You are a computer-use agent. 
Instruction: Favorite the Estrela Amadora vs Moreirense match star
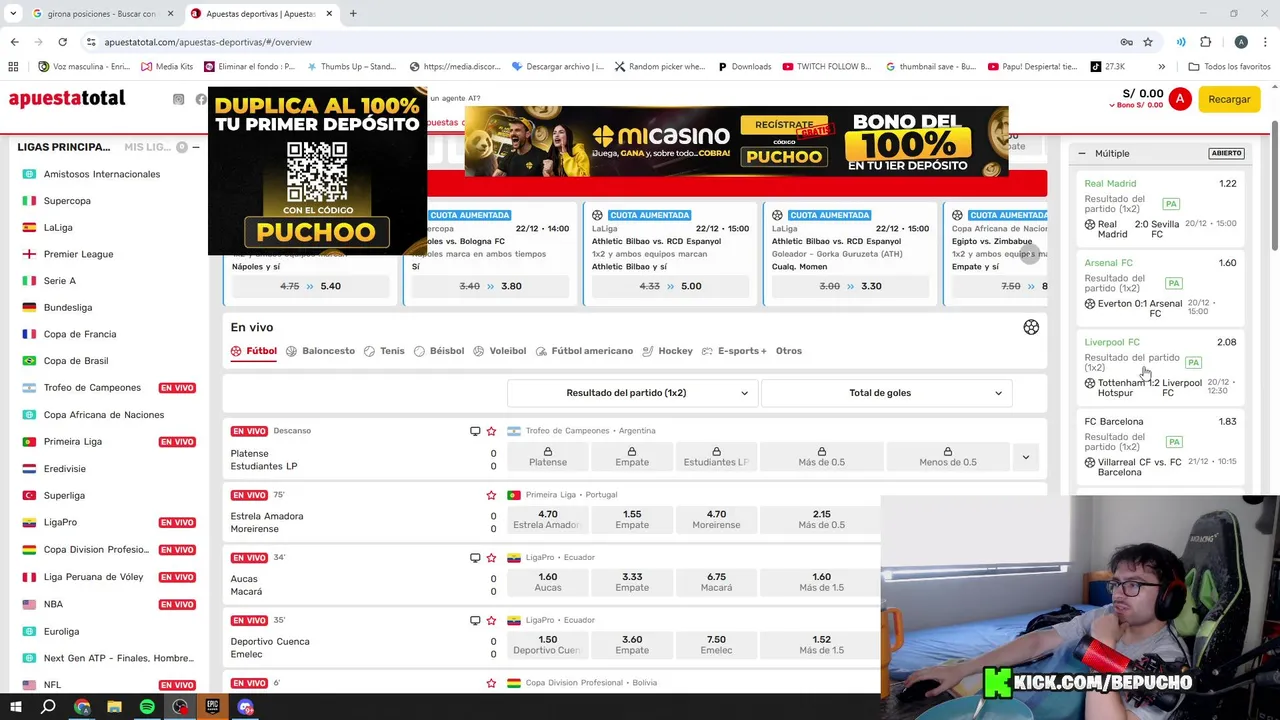[x=491, y=495]
